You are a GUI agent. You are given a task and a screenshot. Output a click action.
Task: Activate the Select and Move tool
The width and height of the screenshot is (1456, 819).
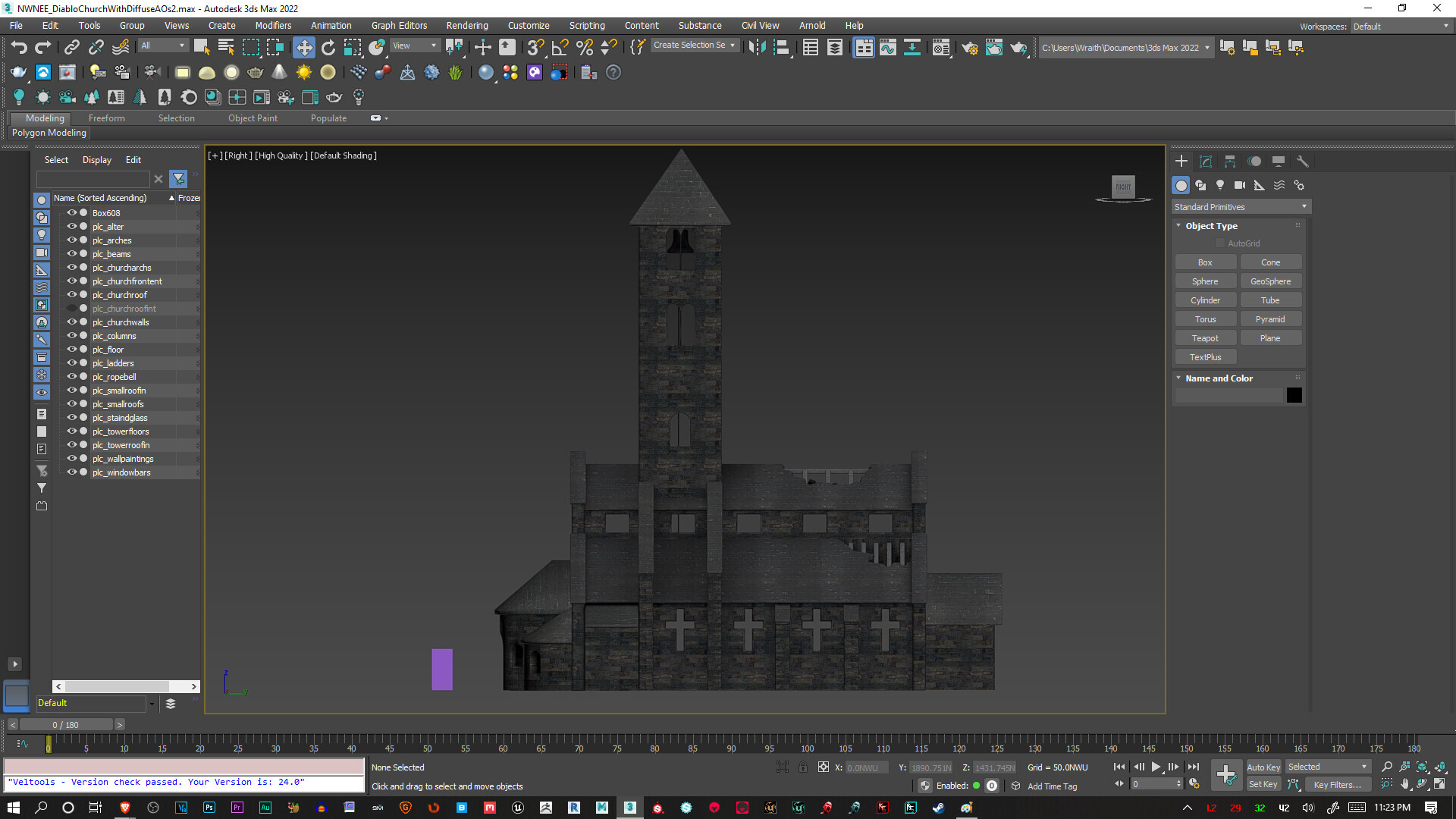tap(303, 48)
